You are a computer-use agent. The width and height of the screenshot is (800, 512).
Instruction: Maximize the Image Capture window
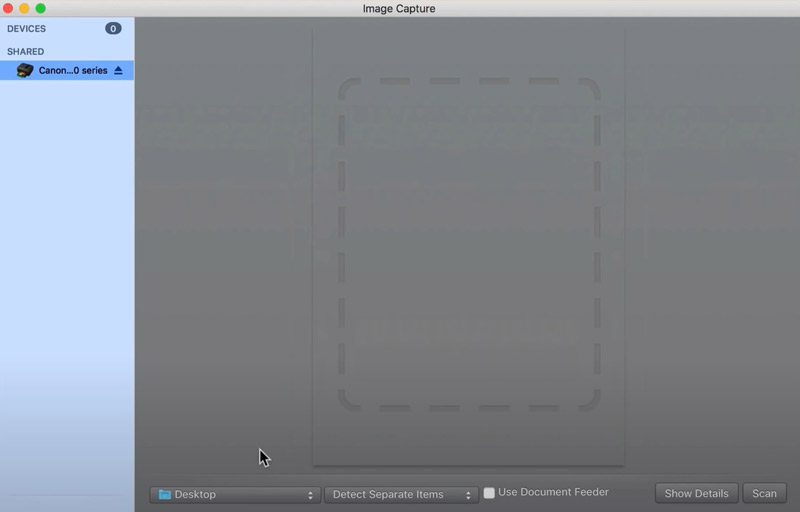click(x=40, y=8)
